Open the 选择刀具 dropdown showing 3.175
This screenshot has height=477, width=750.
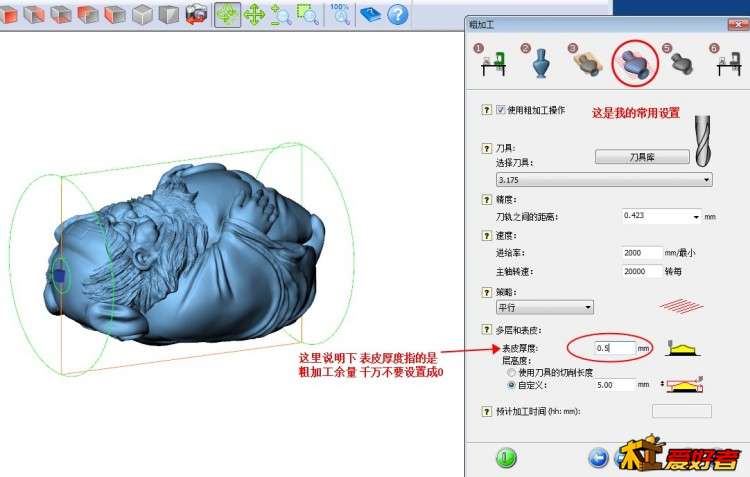tap(604, 180)
